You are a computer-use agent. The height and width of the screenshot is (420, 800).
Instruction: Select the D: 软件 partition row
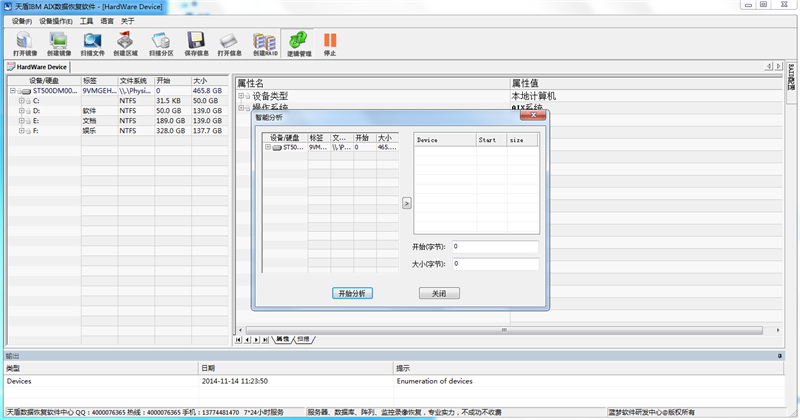[118, 111]
